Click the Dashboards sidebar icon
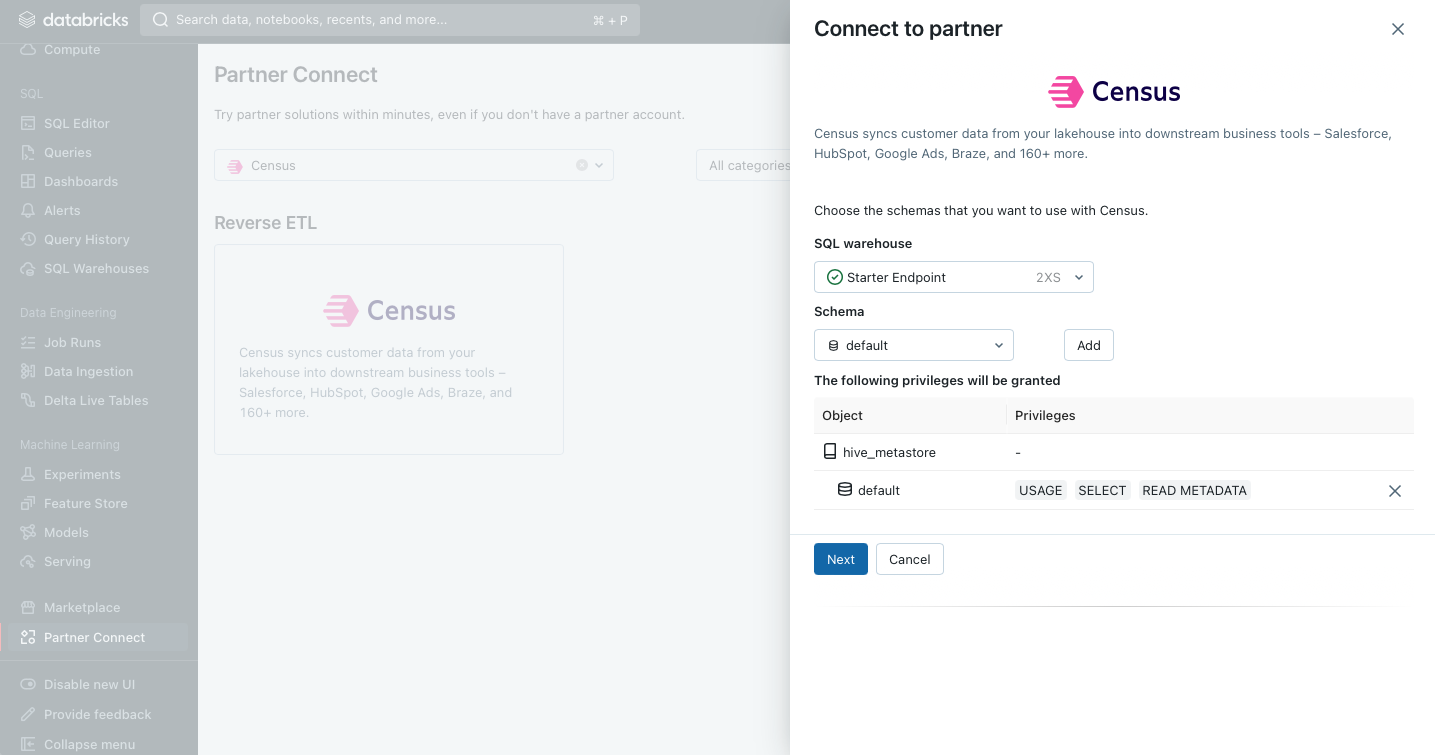 [x=28, y=181]
